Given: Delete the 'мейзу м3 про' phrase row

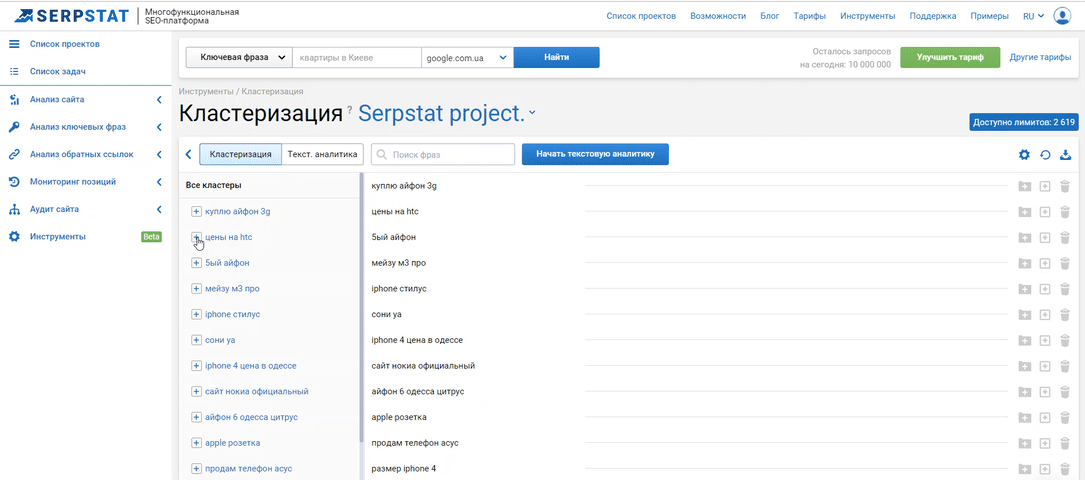Looking at the screenshot, I should tap(1065, 264).
